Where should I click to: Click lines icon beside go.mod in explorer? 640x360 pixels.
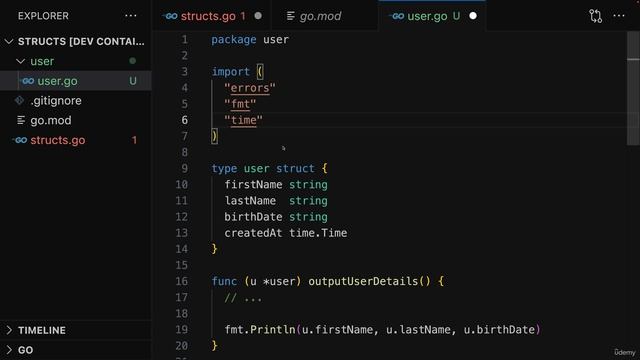point(21,120)
